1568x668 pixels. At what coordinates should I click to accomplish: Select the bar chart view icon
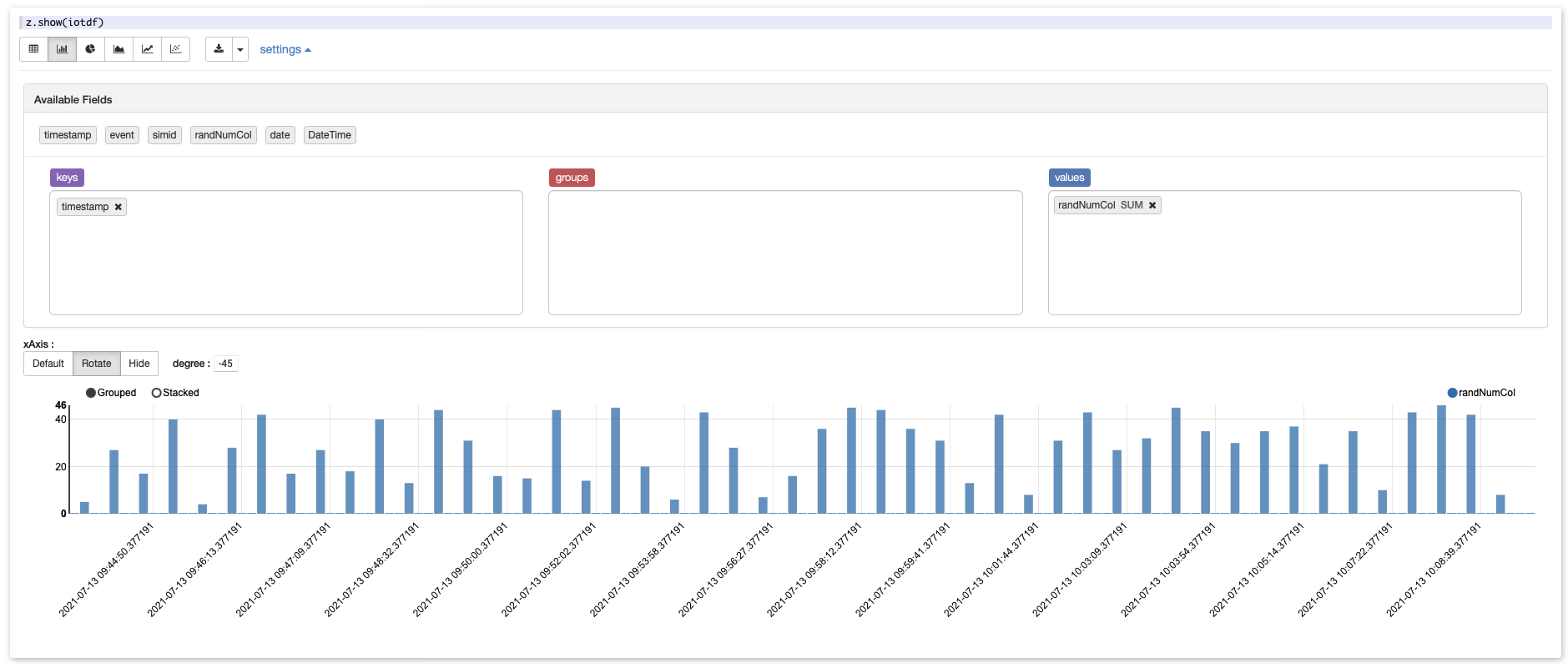point(62,49)
